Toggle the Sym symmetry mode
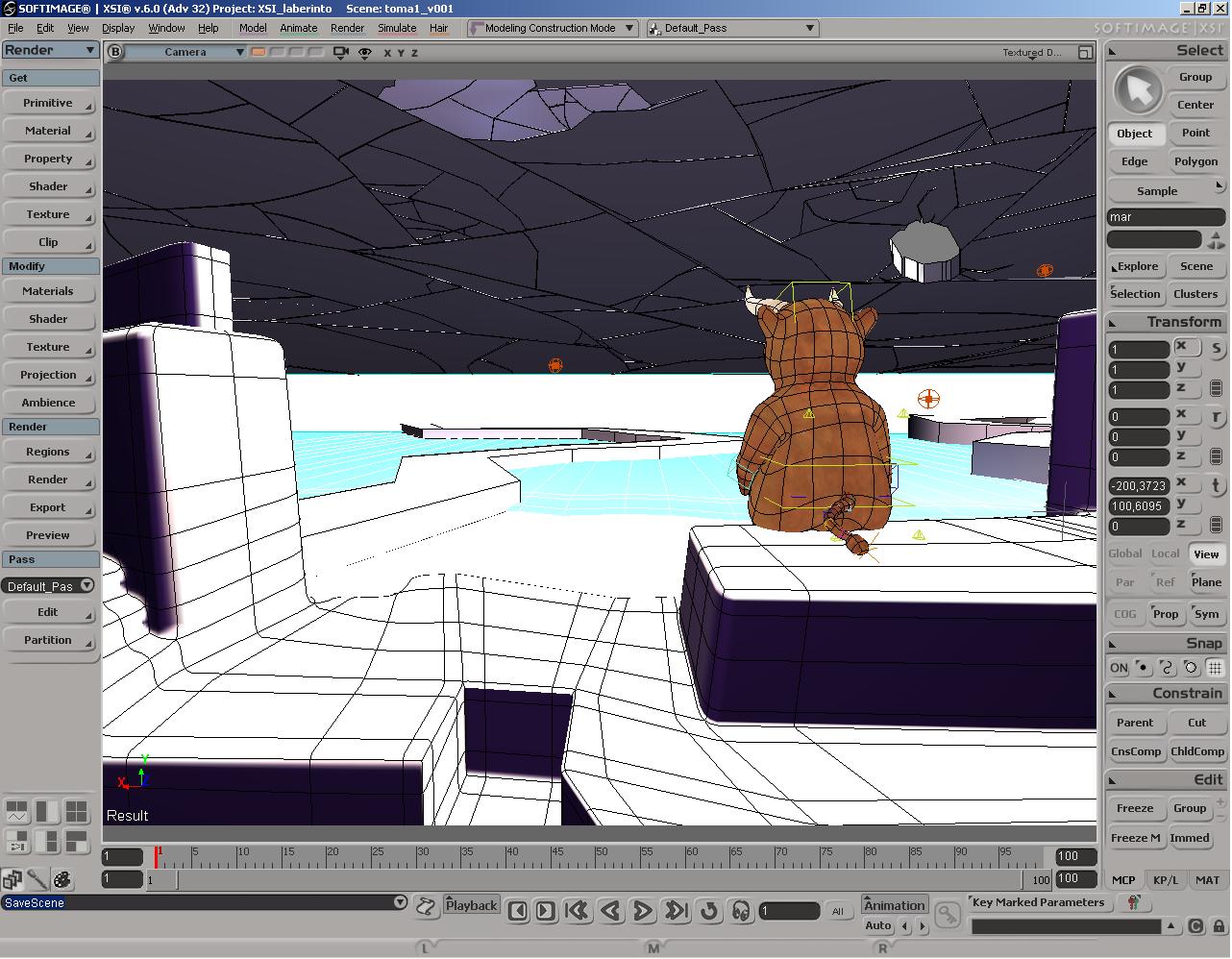 1206,614
